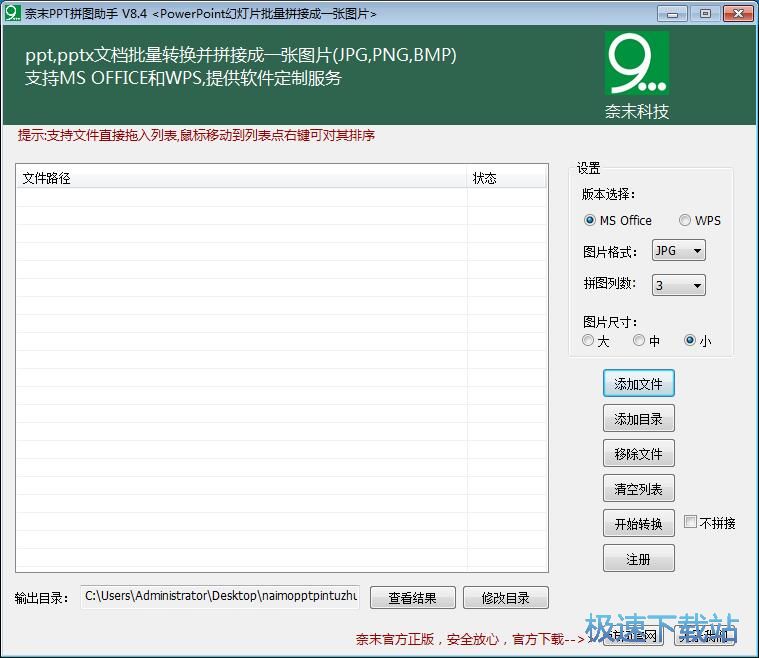Click the red 提示 hint text

coord(196,135)
